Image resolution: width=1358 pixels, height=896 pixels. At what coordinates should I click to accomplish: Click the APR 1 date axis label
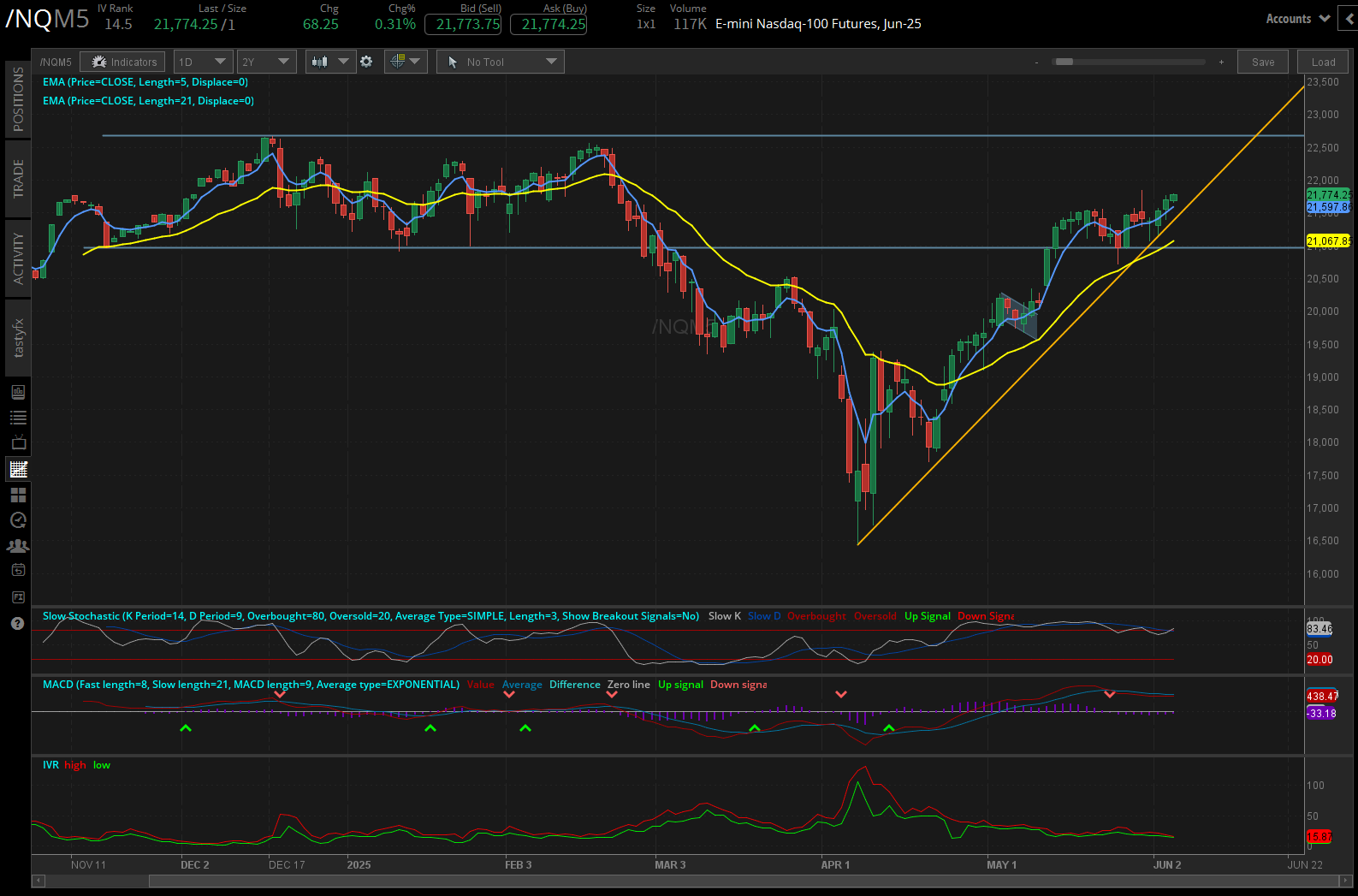(x=835, y=865)
